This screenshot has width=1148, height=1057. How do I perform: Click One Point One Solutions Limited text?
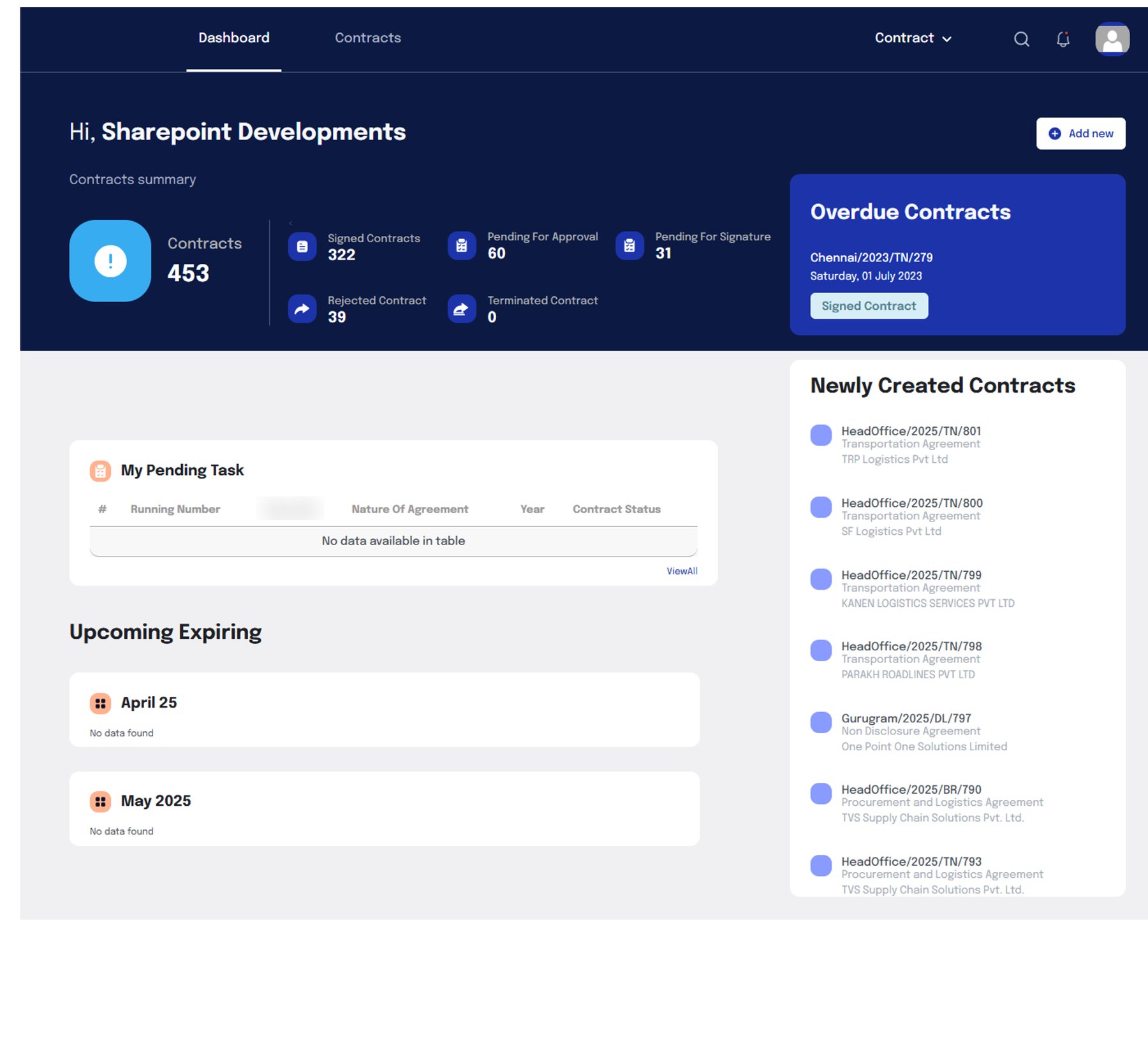(x=924, y=747)
